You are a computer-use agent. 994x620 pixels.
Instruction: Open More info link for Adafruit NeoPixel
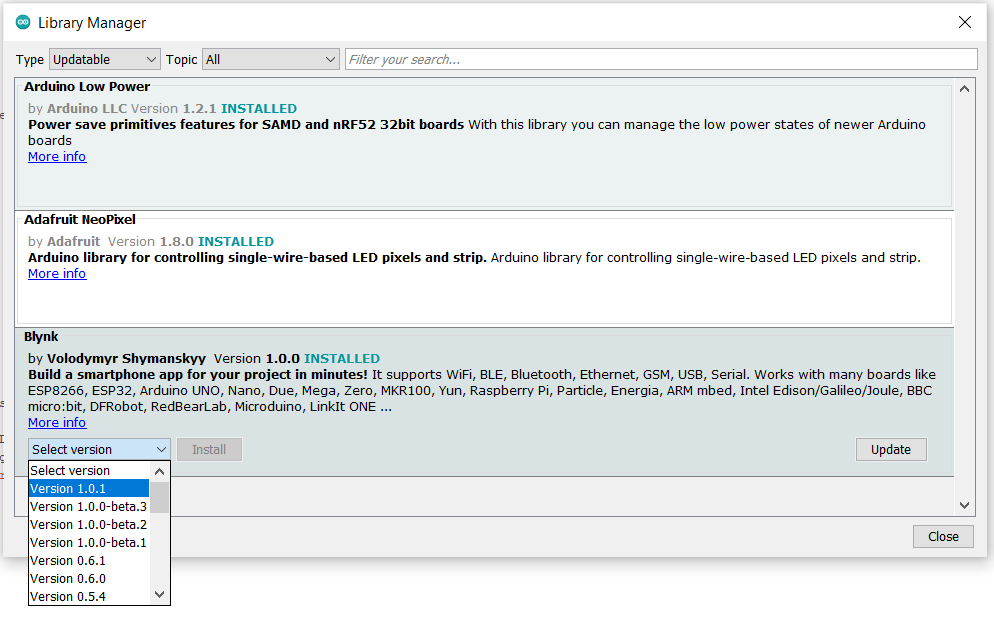coord(57,274)
